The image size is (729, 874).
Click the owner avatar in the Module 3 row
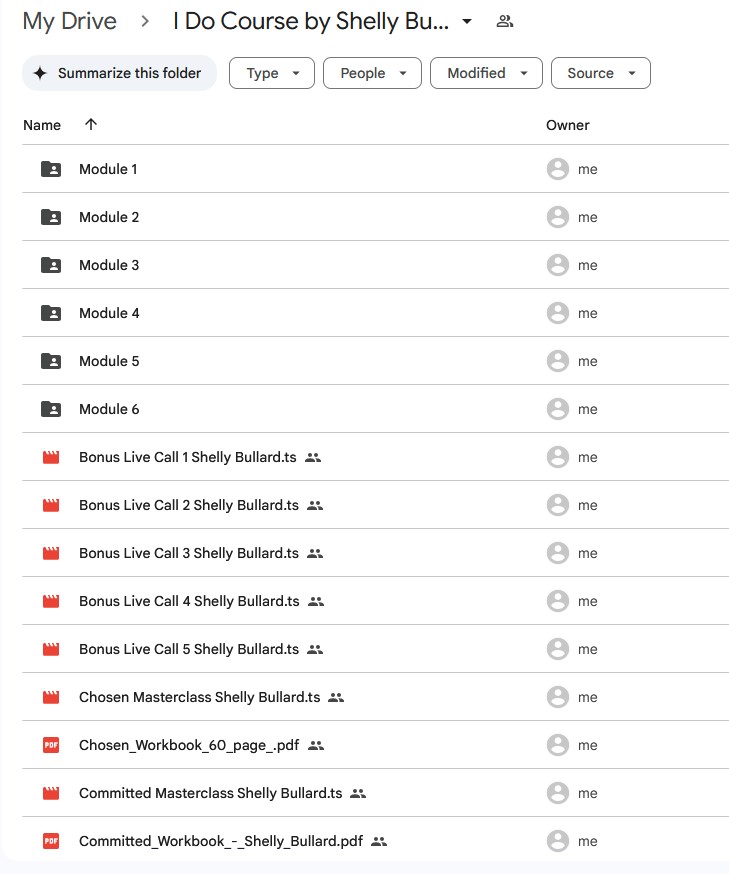(557, 265)
